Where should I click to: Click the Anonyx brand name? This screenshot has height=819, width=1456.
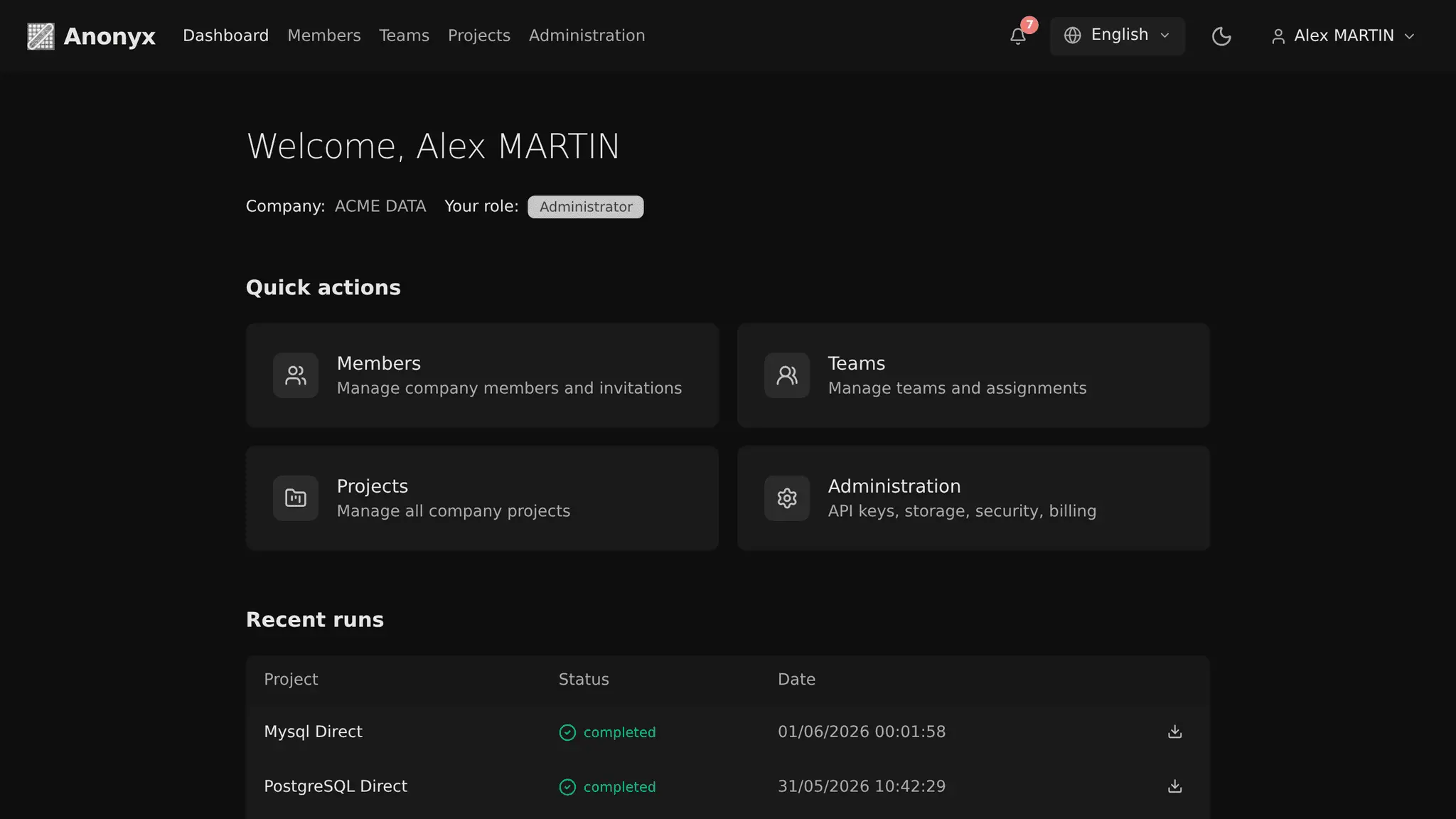[x=109, y=36]
